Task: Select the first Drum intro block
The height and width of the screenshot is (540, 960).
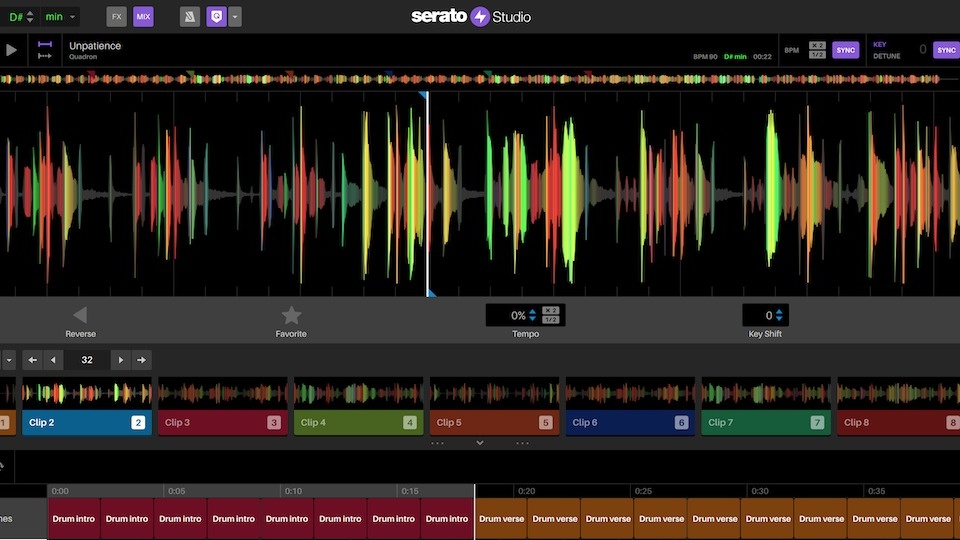Action: [x=73, y=519]
